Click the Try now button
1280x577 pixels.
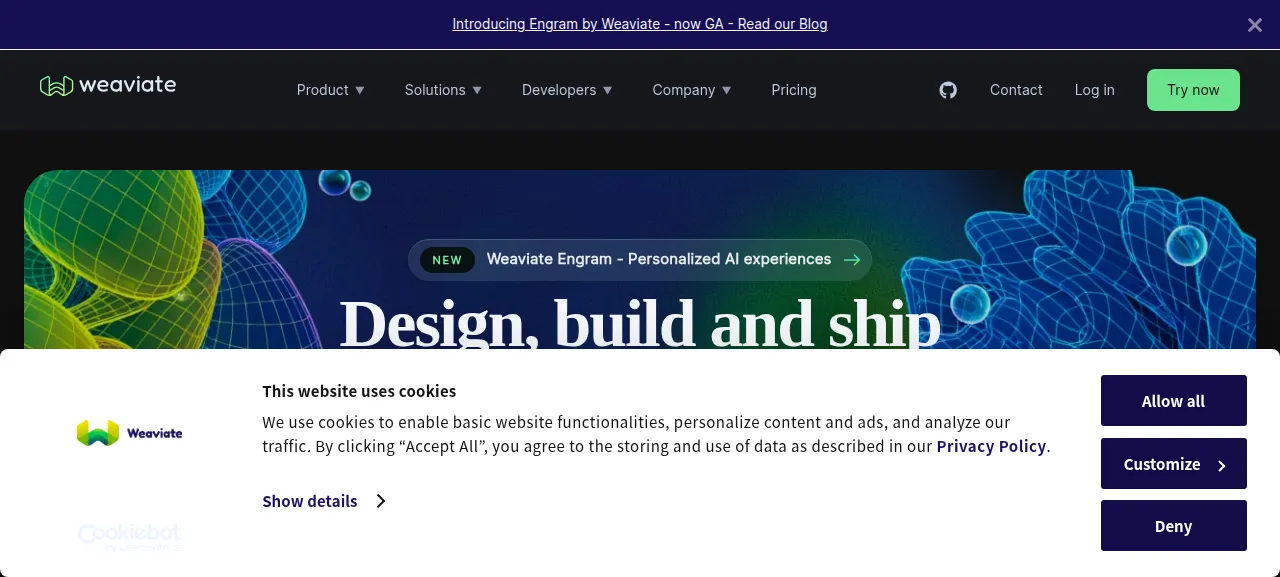coord(1193,90)
